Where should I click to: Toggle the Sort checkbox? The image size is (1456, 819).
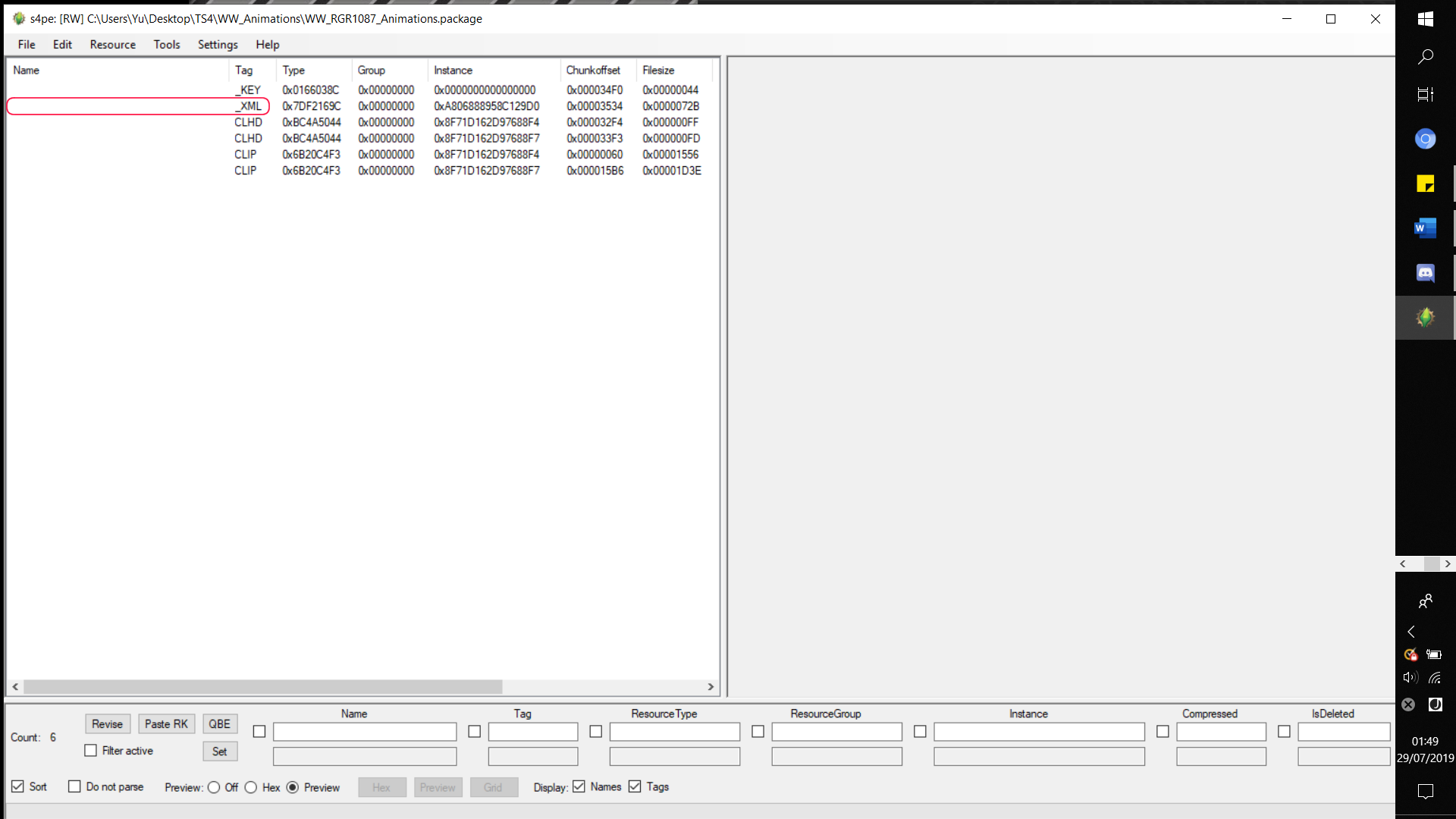[17, 787]
